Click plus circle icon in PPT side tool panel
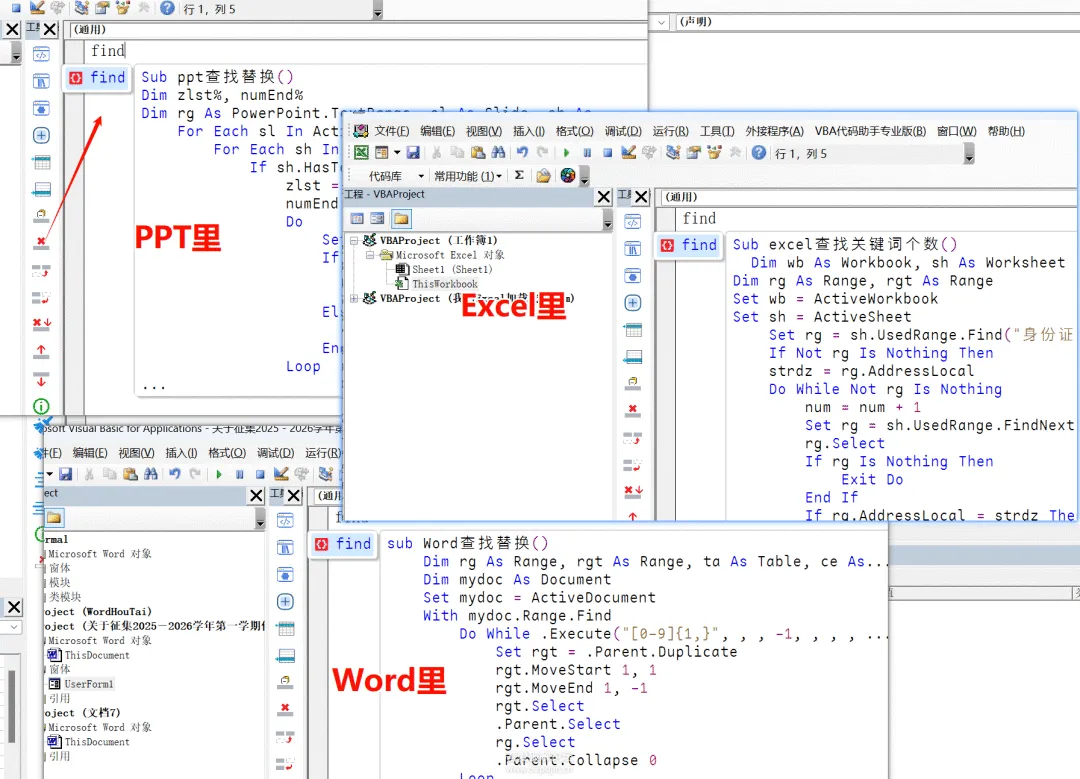Image resolution: width=1080 pixels, height=779 pixels. pyautogui.click(x=41, y=135)
